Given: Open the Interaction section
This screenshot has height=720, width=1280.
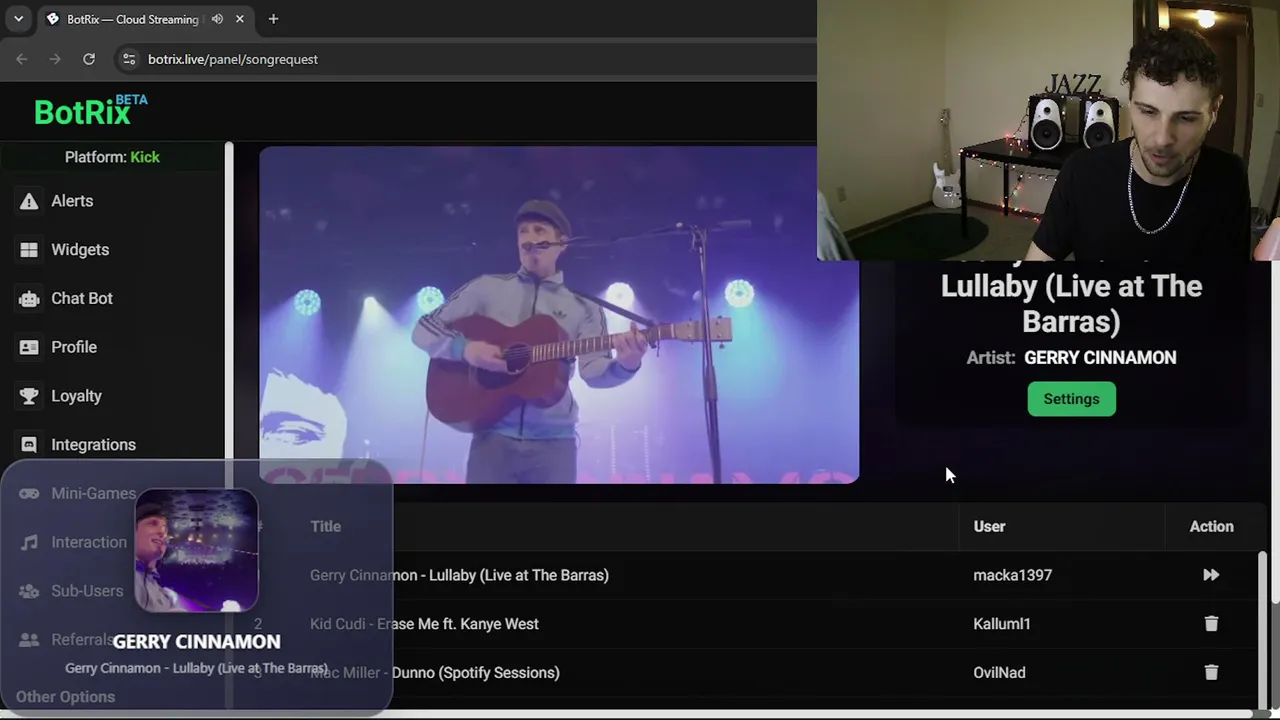Looking at the screenshot, I should (x=89, y=542).
